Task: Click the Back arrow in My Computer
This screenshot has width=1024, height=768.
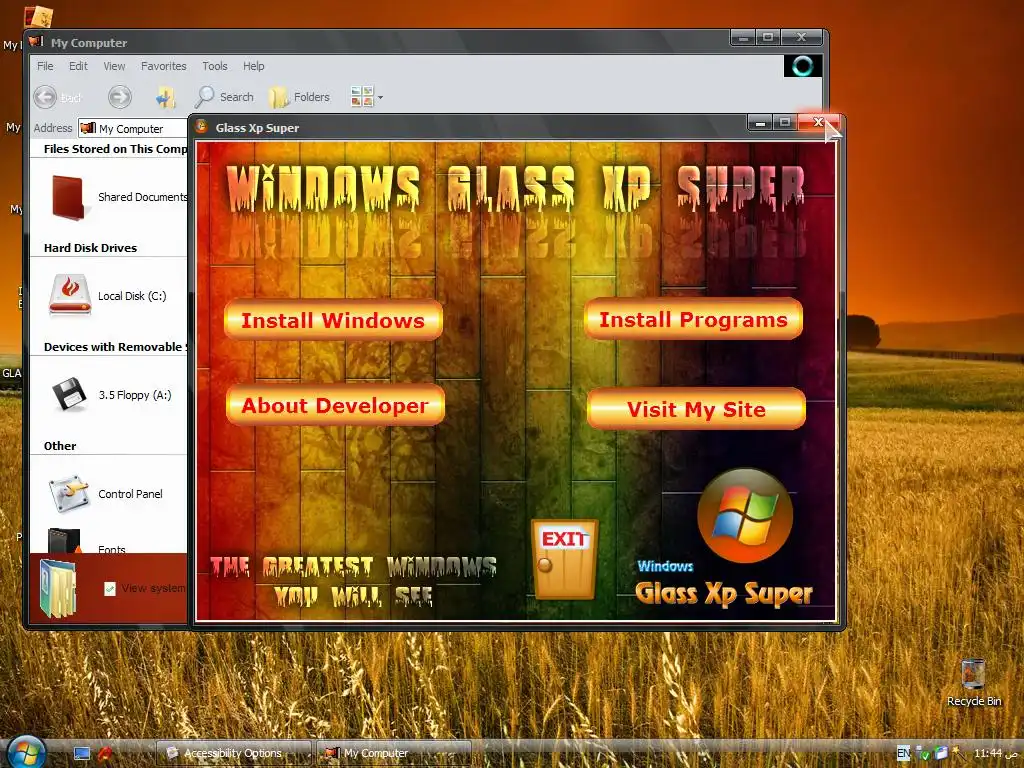Action: coord(45,97)
